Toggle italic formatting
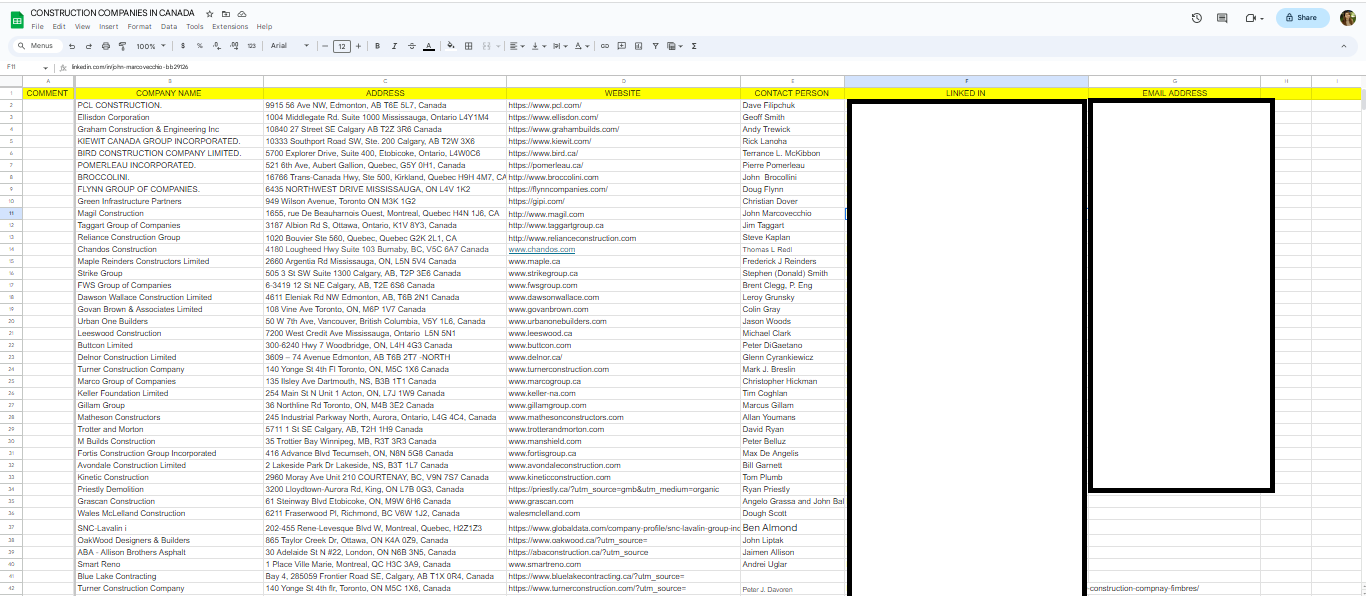The height and width of the screenshot is (596, 1366). 394,46
